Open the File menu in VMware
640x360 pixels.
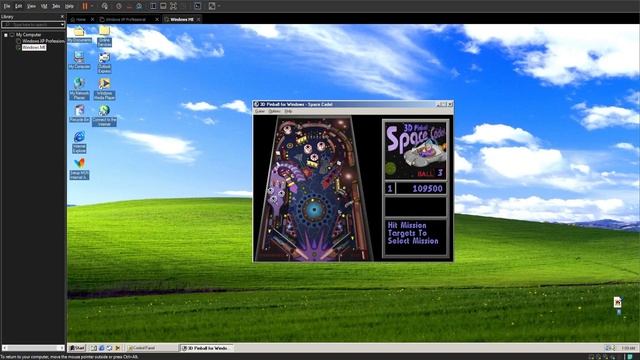click(7, 6)
